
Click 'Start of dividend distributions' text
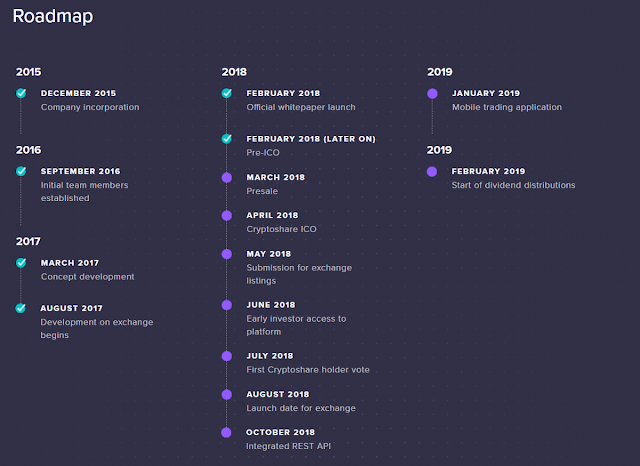coord(513,185)
